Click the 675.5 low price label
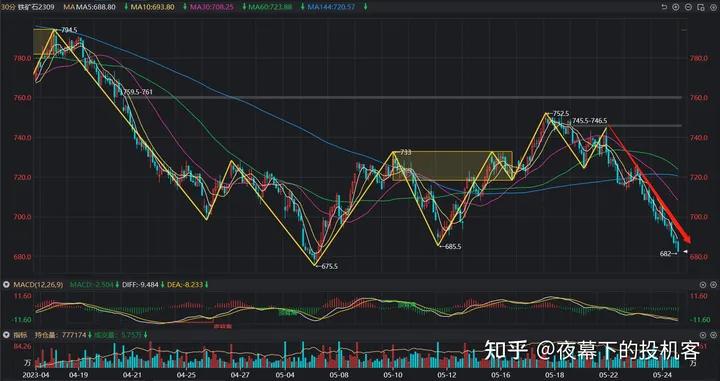The width and height of the screenshot is (720, 381). pyautogui.click(x=329, y=266)
